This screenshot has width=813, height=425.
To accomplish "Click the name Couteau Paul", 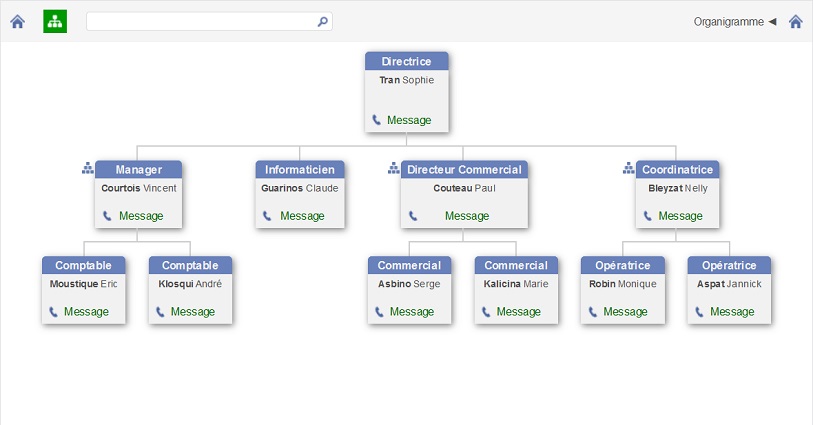I will [x=464, y=188].
